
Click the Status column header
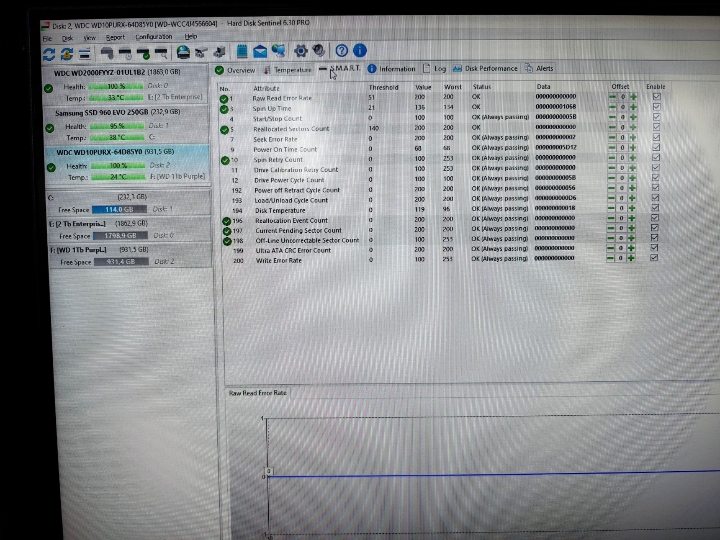[482, 87]
